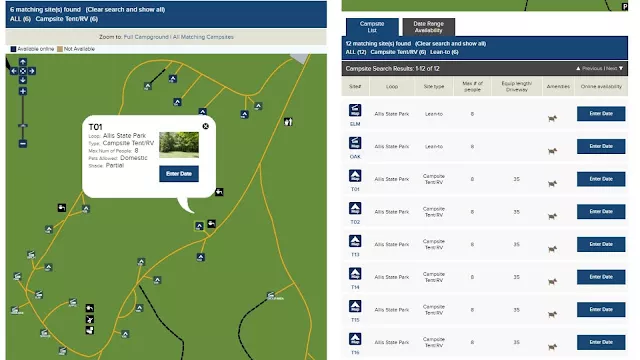Click the ELM lean-to map icon
This screenshot has height=360, width=640.
355,110
